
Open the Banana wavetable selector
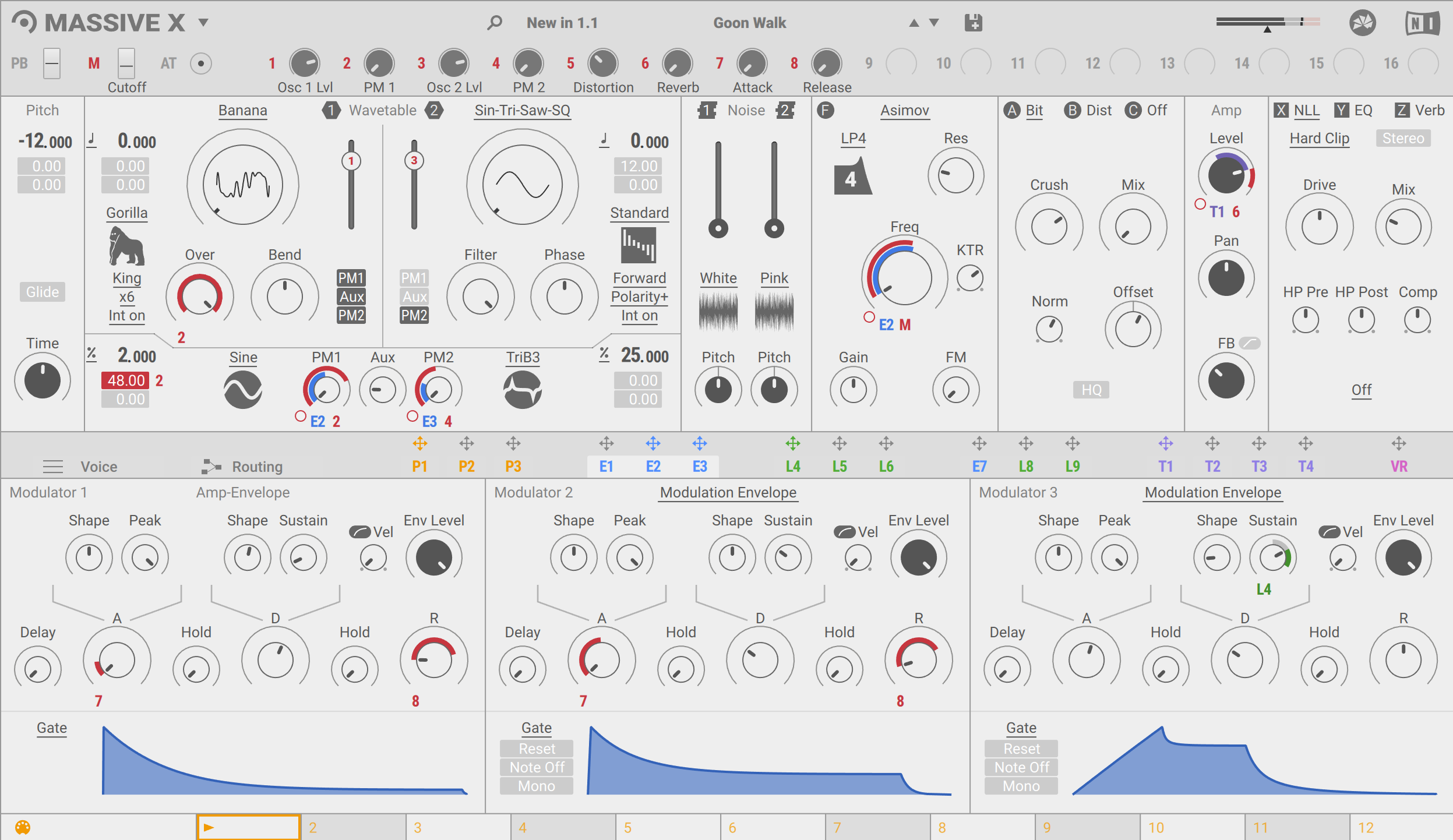pyautogui.click(x=242, y=111)
